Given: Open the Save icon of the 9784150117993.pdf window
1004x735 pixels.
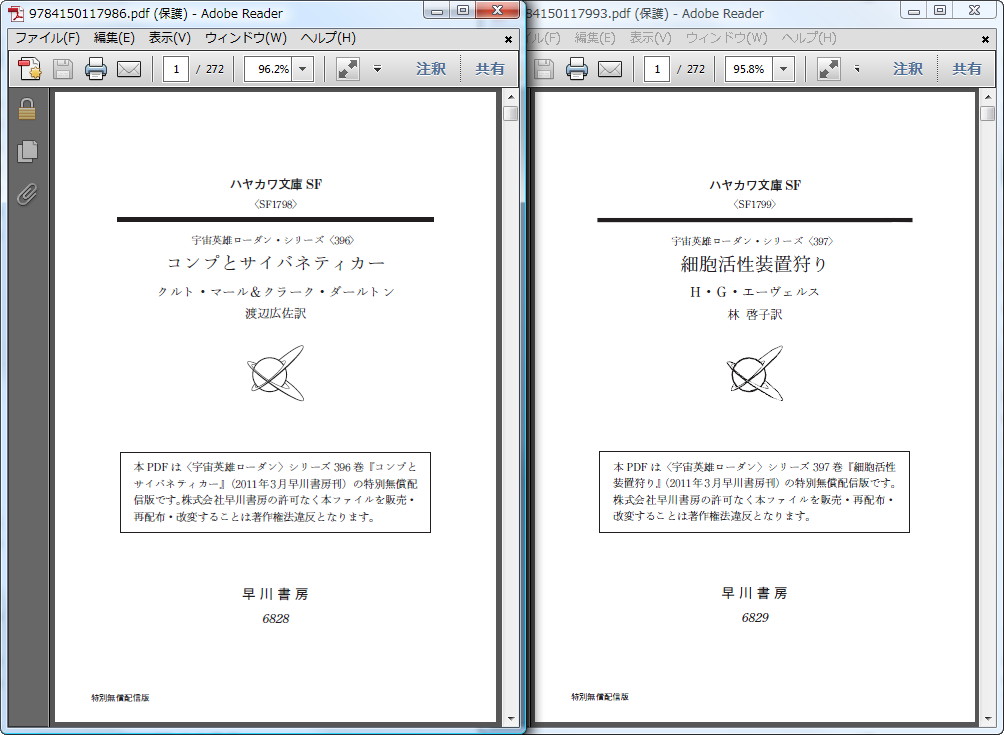Looking at the screenshot, I should click(545, 69).
